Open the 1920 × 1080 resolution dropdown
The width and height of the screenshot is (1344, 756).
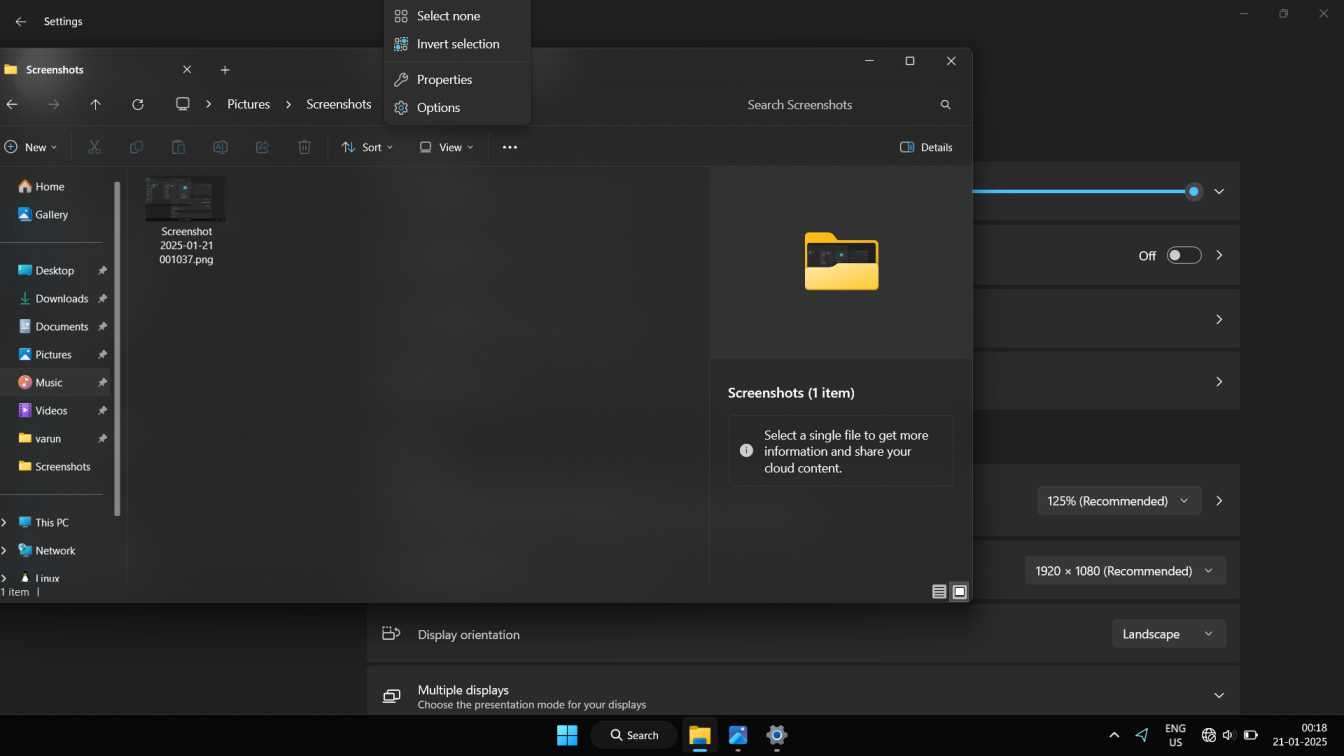click(1125, 571)
